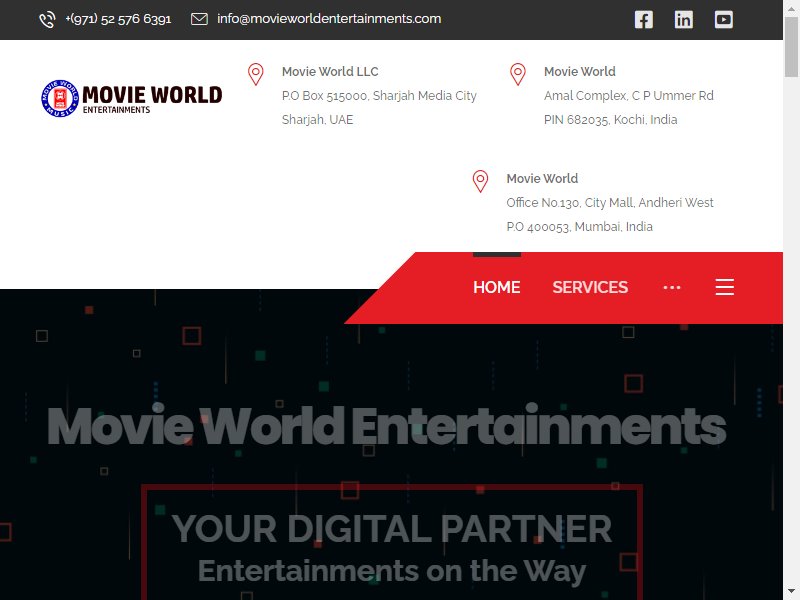Image resolution: width=800 pixels, height=600 pixels.
Task: Select "Amal Complex, C P Ummer Rd" text
Action: click(629, 95)
